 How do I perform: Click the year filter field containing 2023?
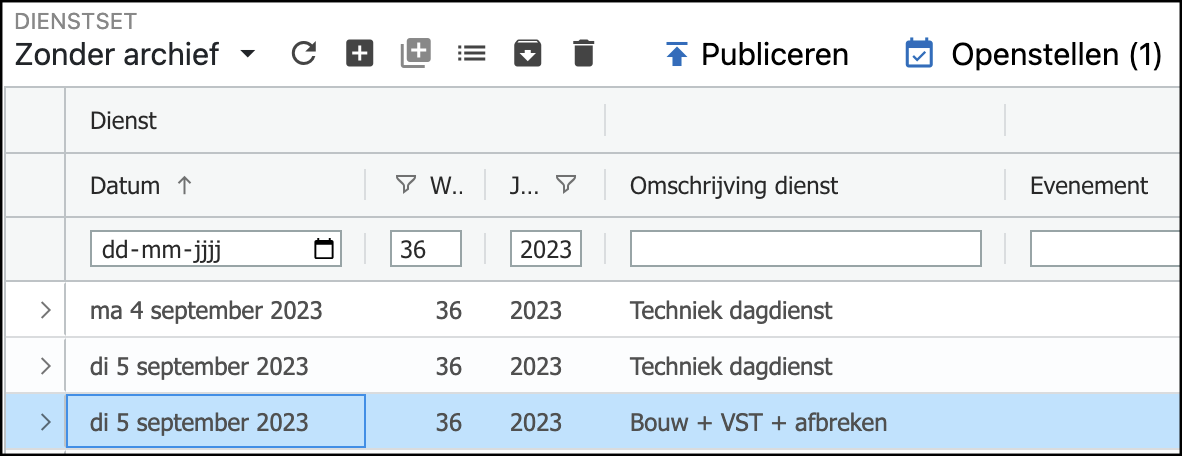pos(546,249)
